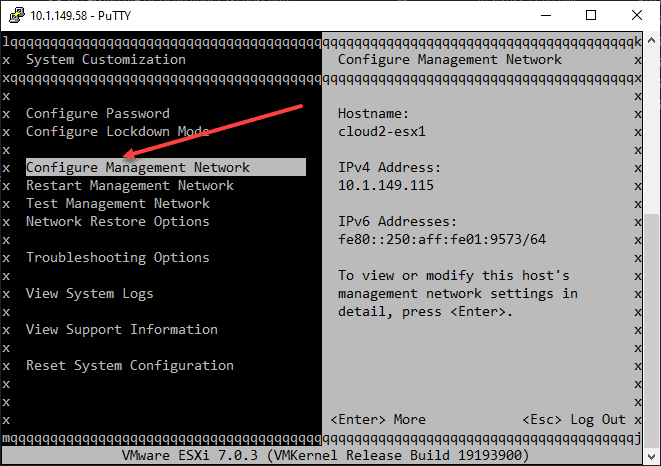Choose Reset System Configuration

coord(130,366)
